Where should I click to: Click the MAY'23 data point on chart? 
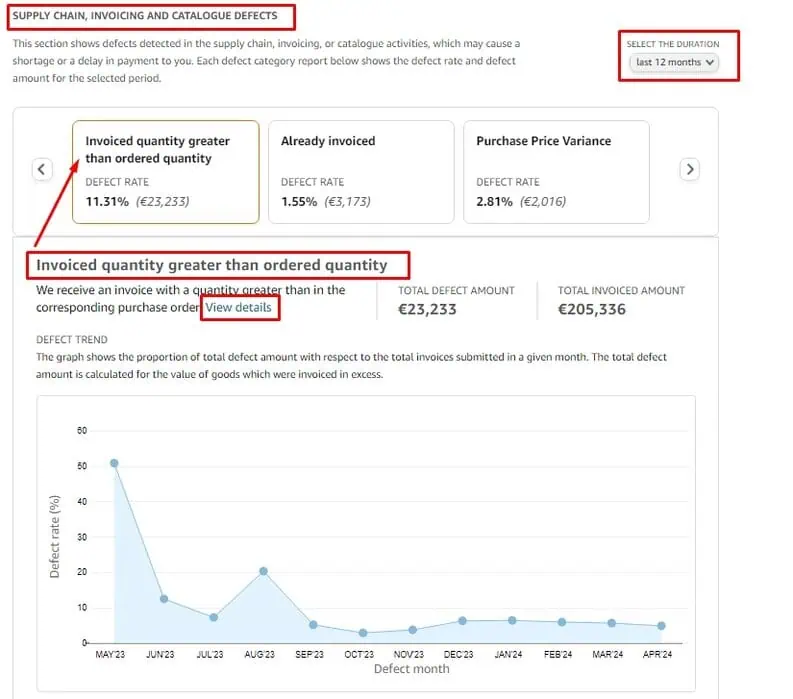114,463
